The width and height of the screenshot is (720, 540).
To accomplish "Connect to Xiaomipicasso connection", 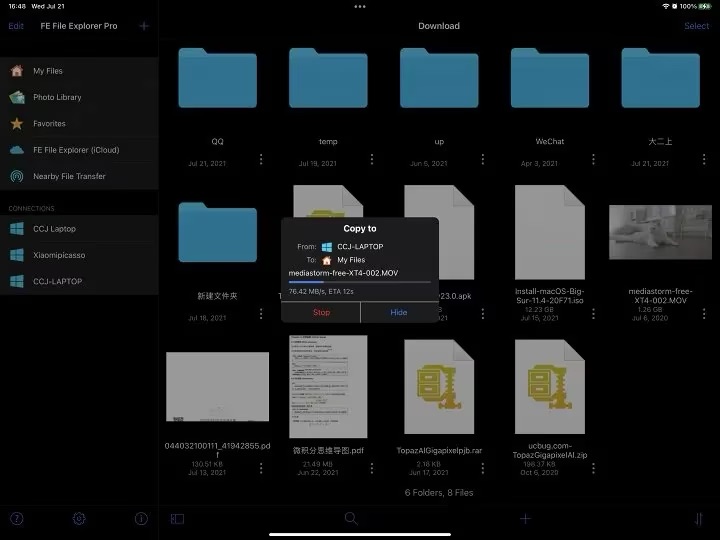I will pos(59,255).
